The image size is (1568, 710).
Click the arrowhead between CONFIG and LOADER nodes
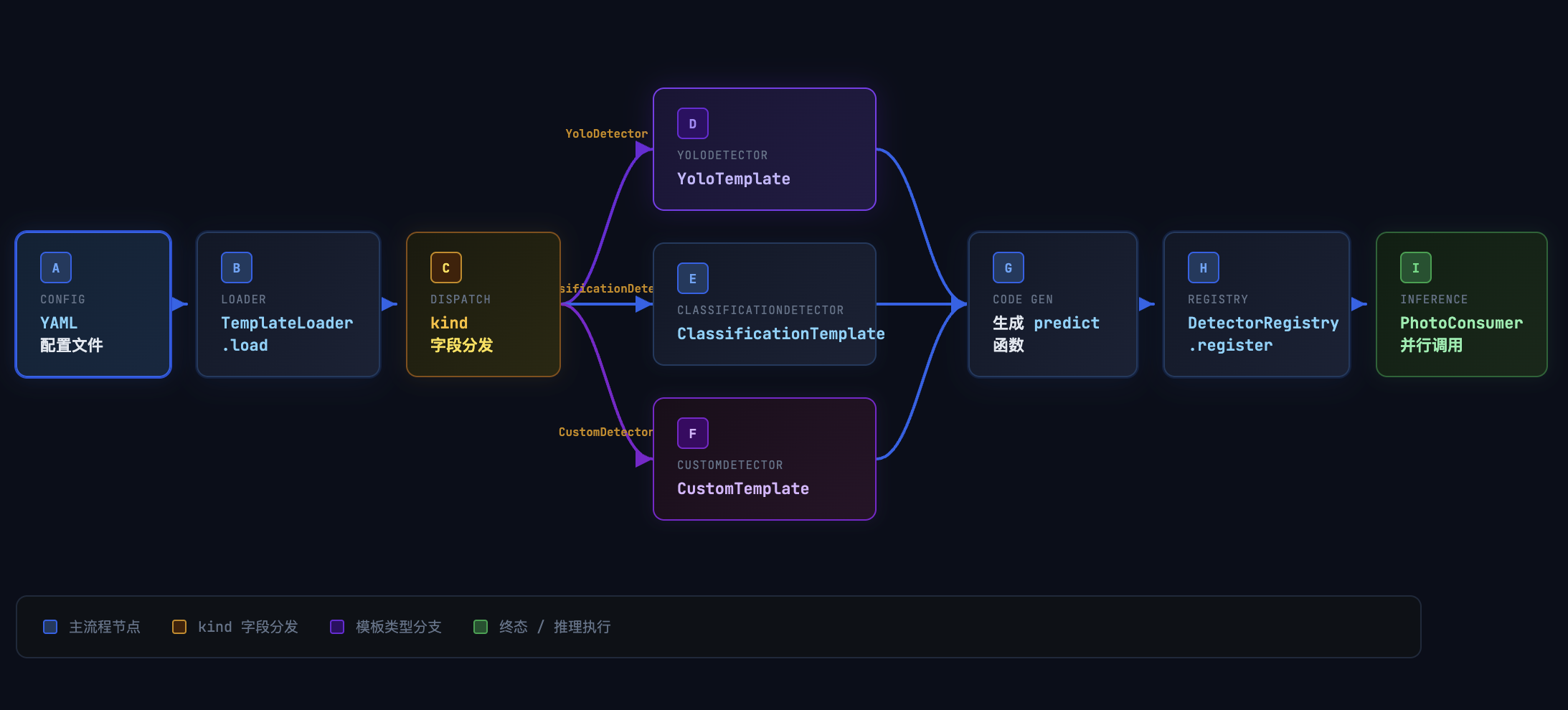(179, 304)
